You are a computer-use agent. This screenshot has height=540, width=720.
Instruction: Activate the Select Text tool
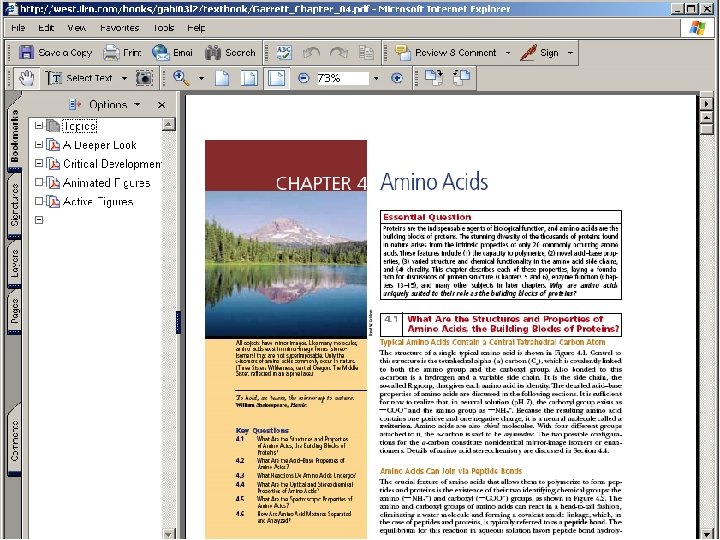pos(79,79)
